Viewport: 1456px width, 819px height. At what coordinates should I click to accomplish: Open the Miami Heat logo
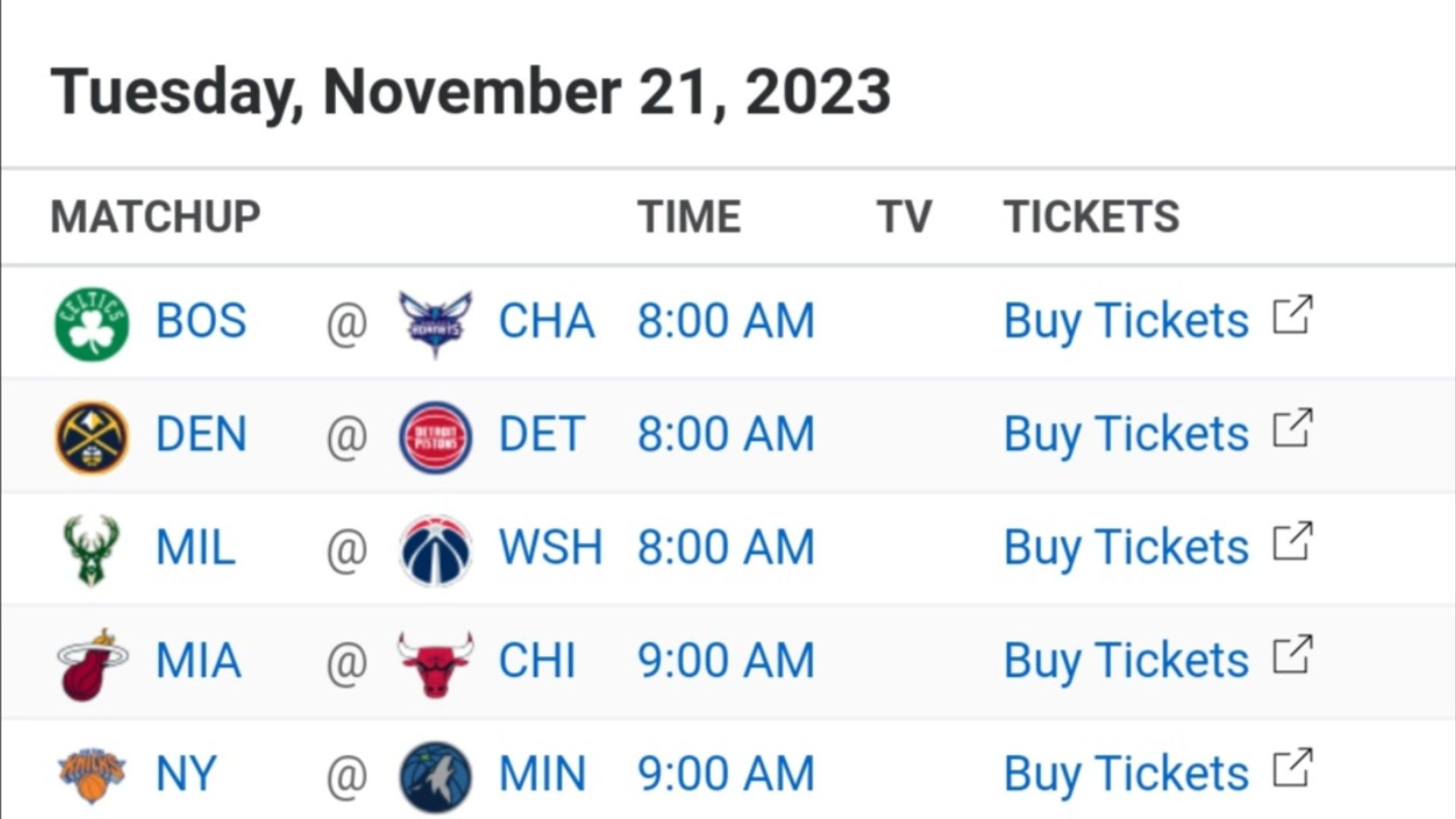(93, 664)
